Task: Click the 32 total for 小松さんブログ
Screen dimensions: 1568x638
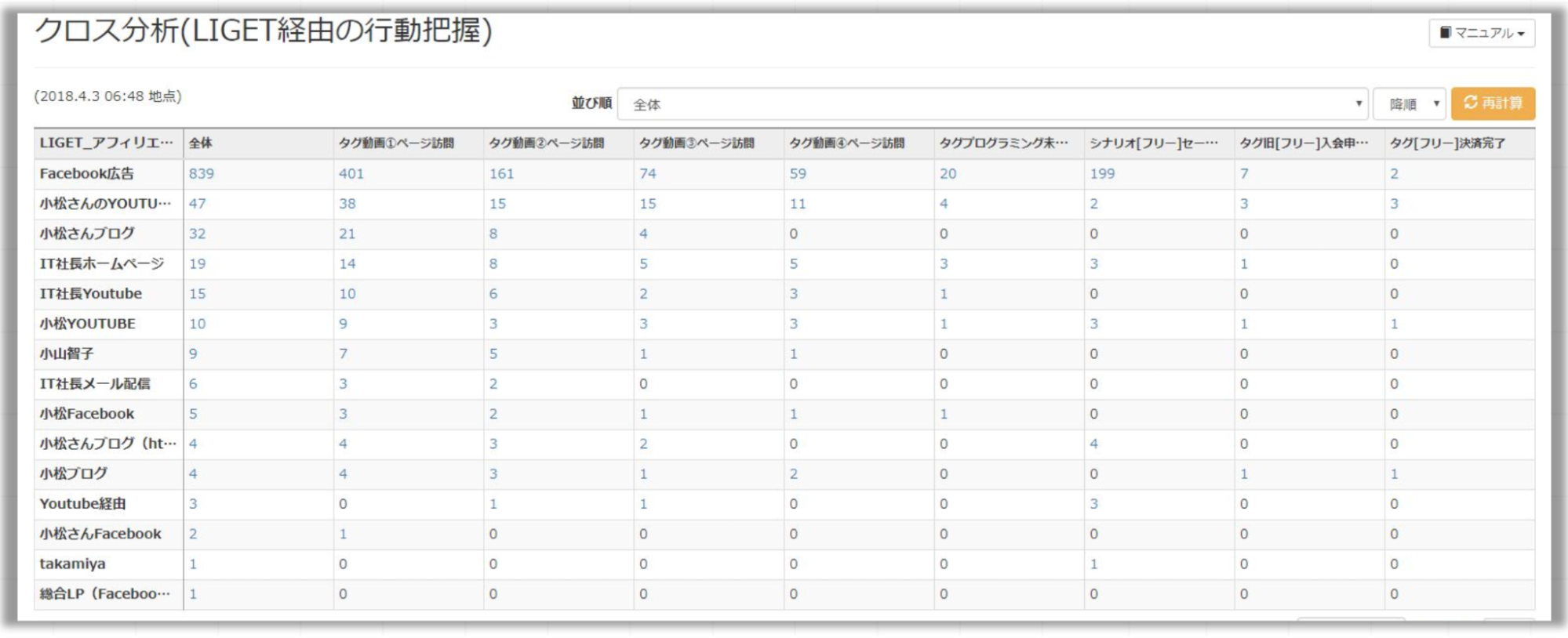Action: coord(197,234)
